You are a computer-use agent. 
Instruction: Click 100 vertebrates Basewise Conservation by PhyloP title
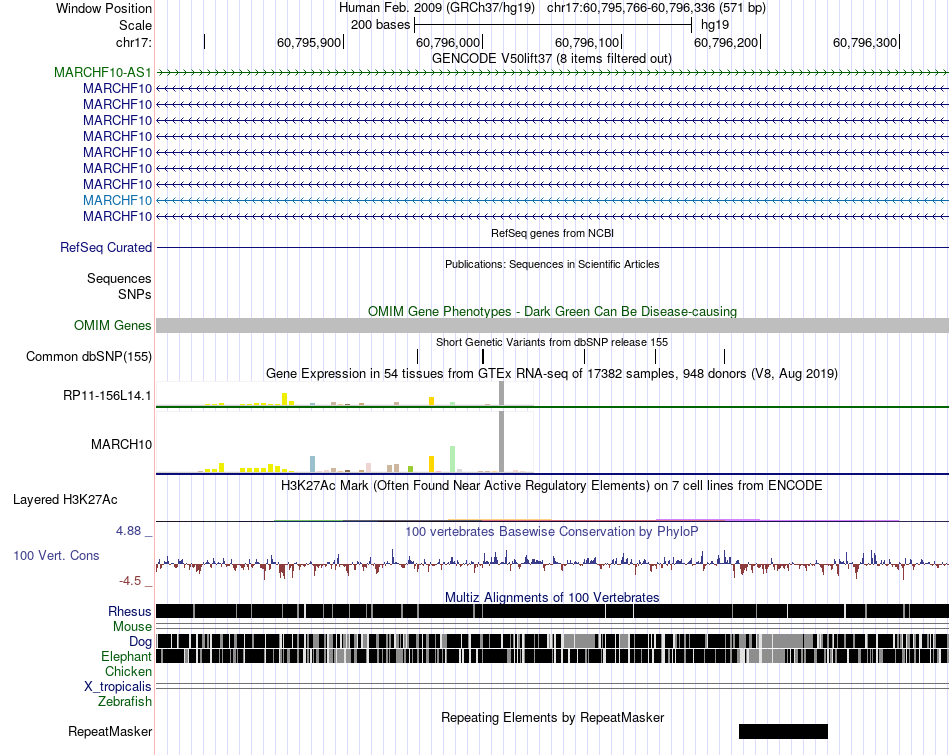coord(552,531)
